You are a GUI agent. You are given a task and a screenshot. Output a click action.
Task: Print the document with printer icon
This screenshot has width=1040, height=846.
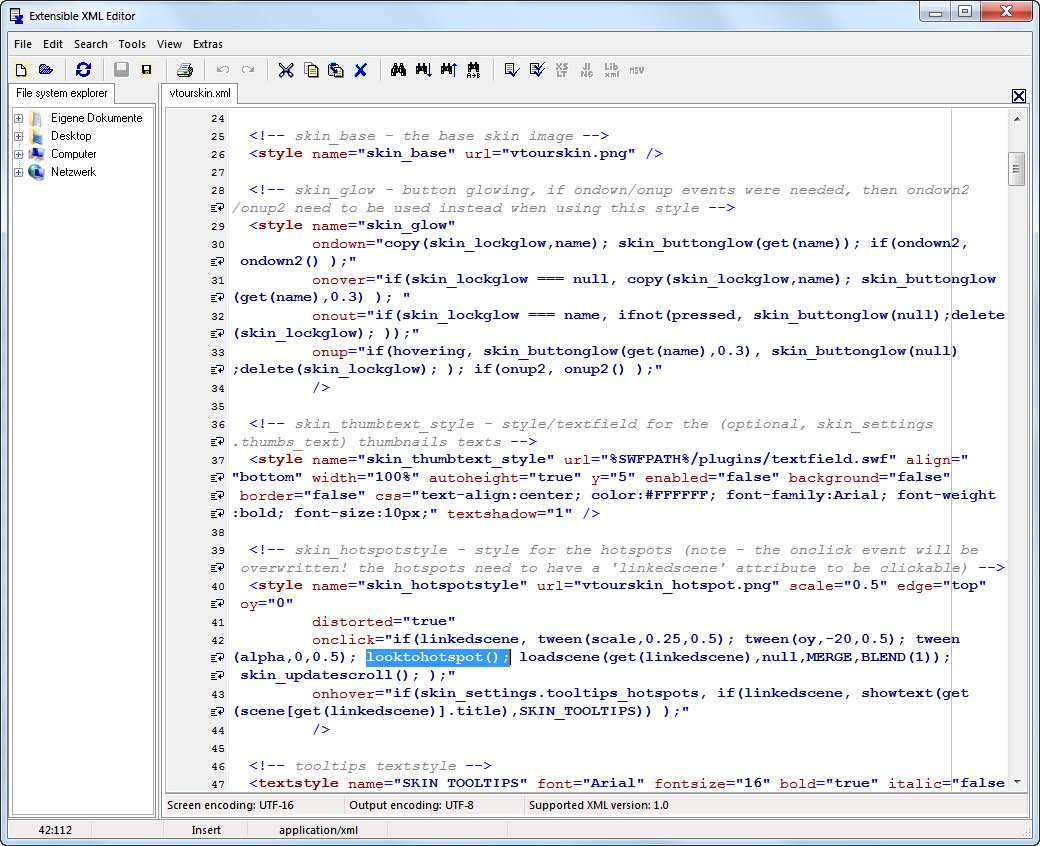(x=185, y=70)
